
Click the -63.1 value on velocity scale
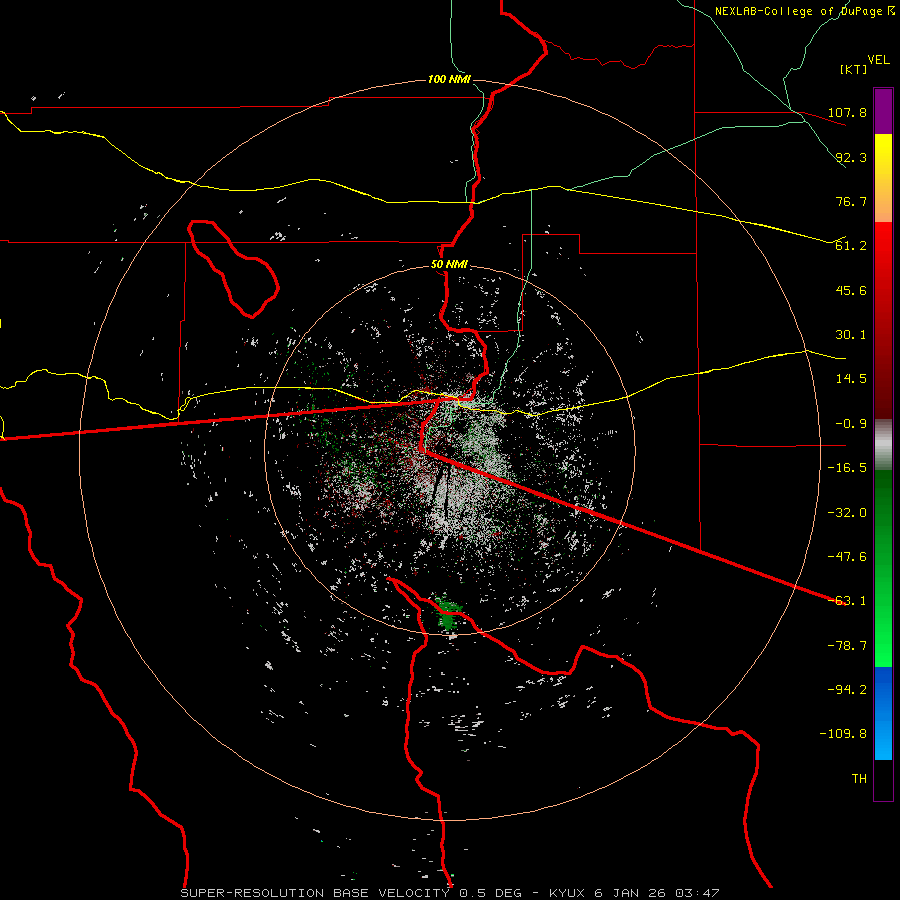point(847,601)
